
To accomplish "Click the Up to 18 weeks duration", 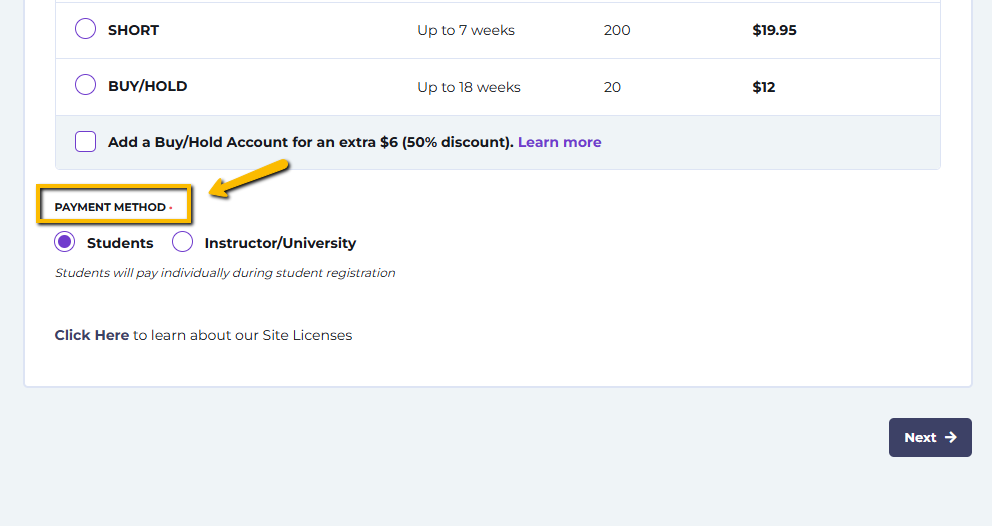I will click(x=469, y=87).
